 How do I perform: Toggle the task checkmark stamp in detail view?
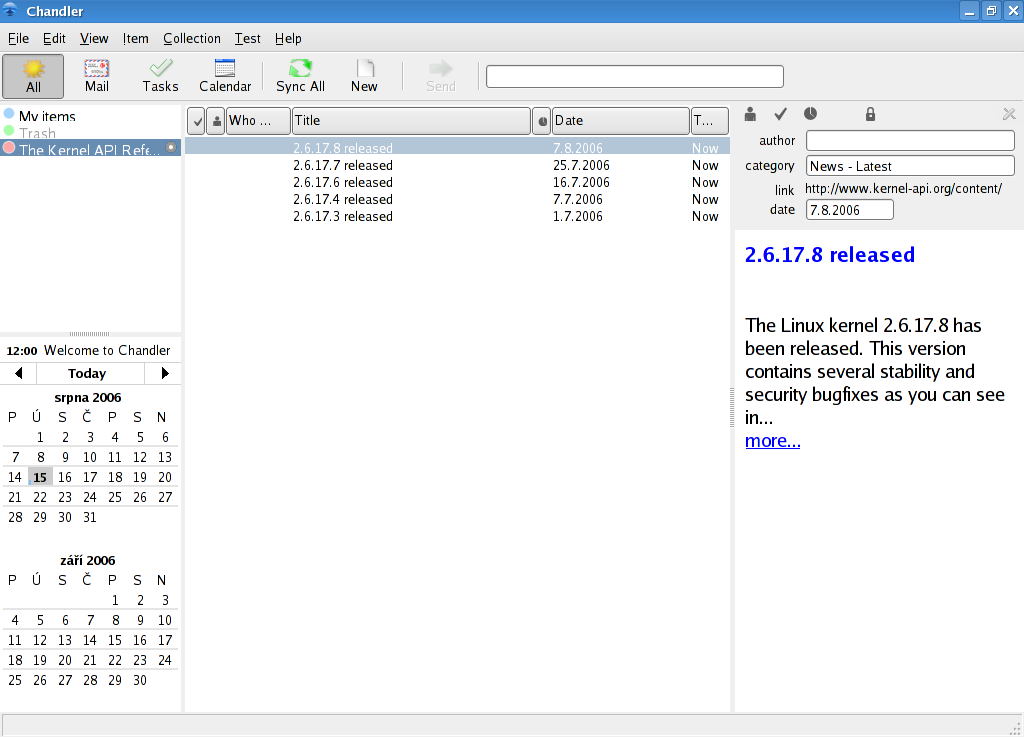point(780,114)
